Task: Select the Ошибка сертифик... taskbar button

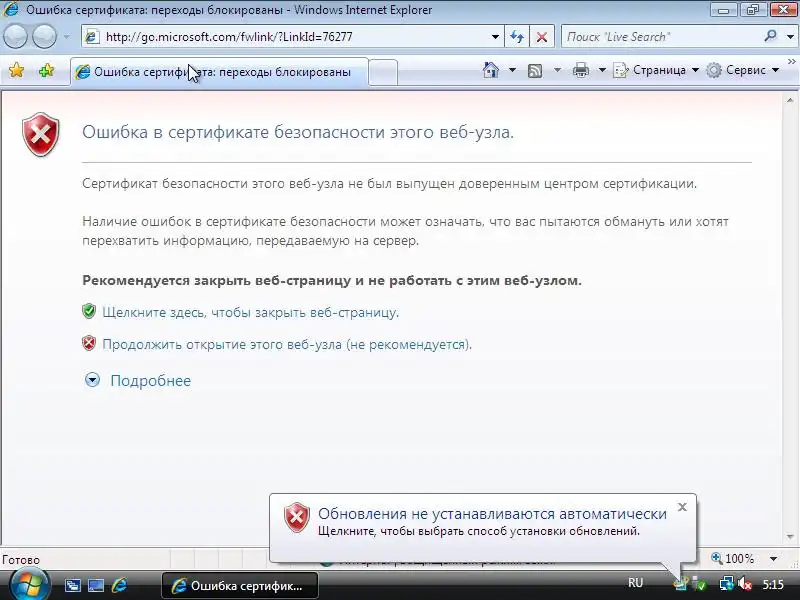Action: point(240,586)
